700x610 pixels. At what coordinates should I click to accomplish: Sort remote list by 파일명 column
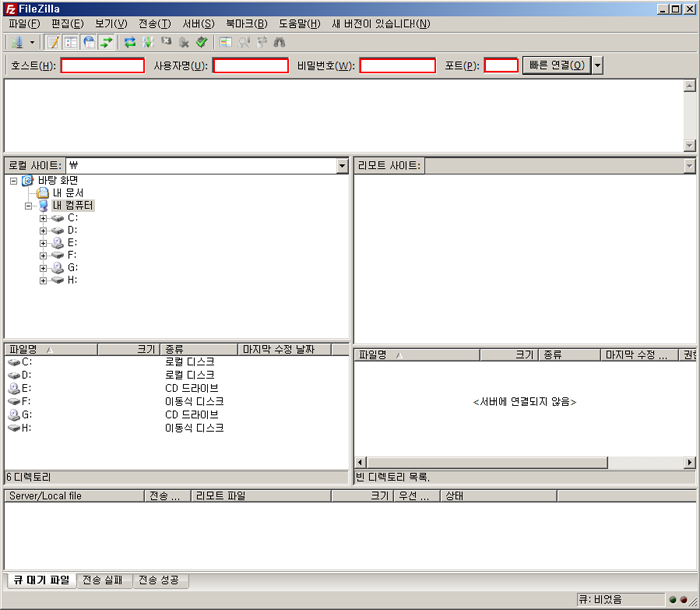(x=417, y=355)
